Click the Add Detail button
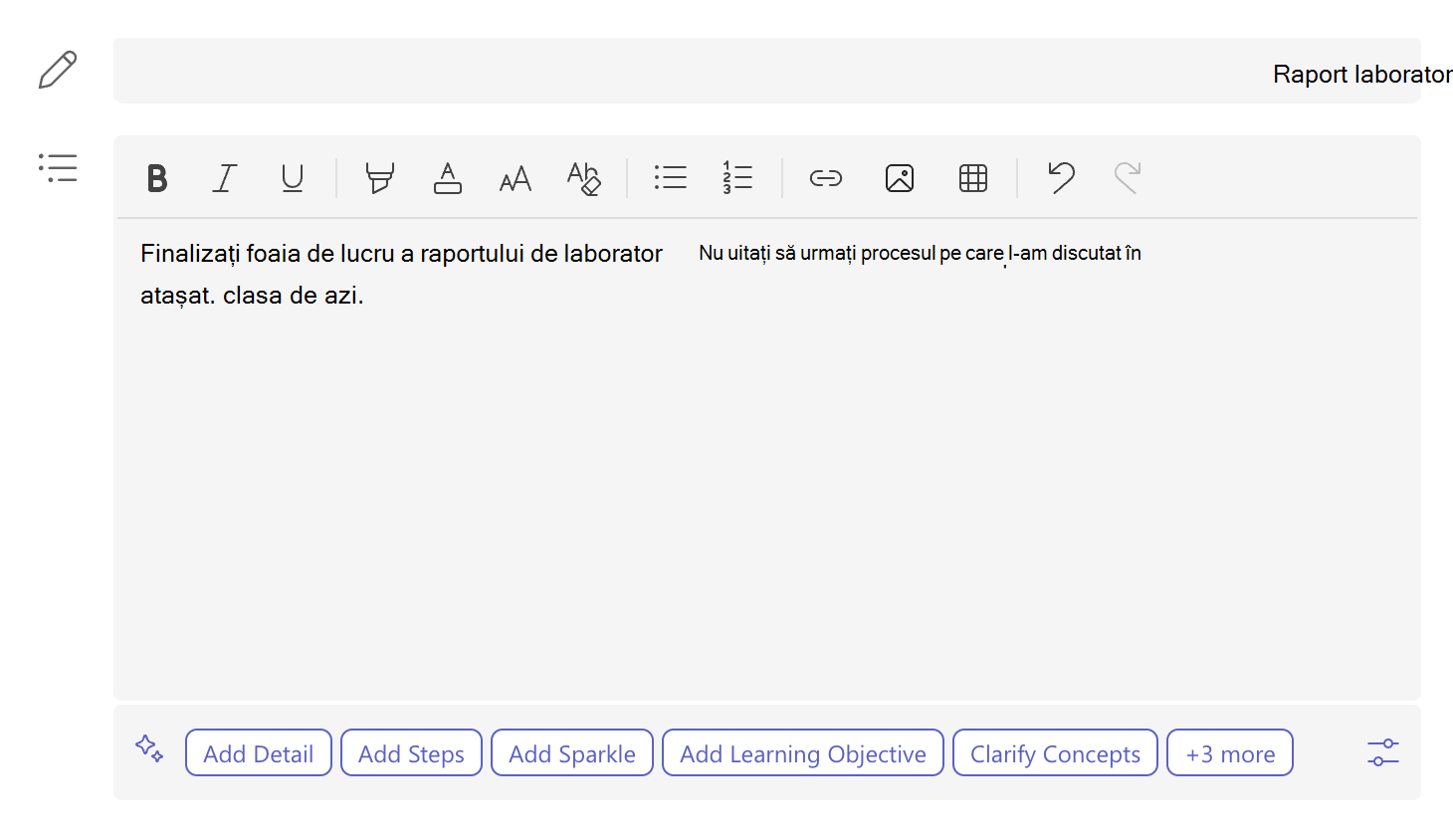Viewport: 1453px width, 840px height. [259, 753]
